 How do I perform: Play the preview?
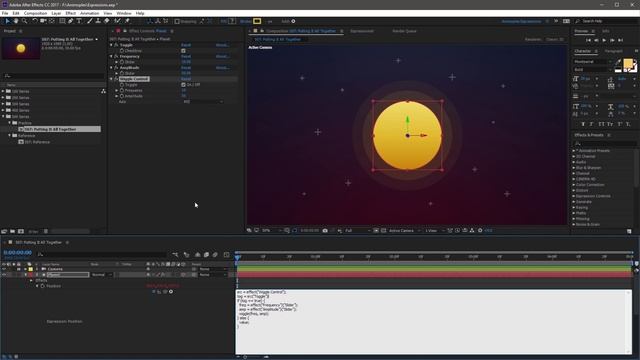(604, 40)
